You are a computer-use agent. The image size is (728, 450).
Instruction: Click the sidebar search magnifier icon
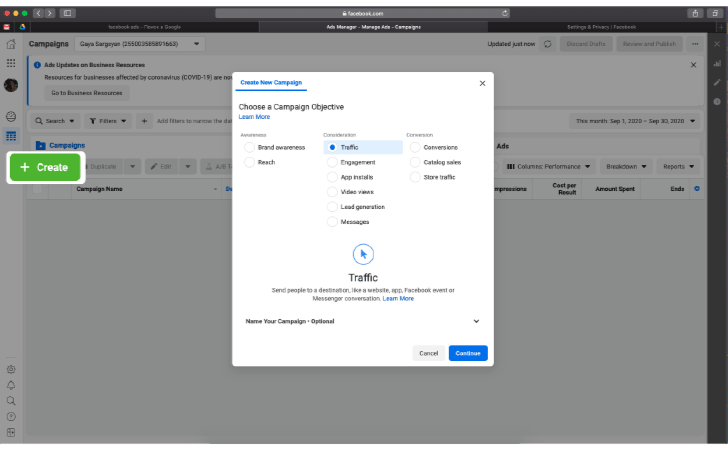[x=11, y=401]
